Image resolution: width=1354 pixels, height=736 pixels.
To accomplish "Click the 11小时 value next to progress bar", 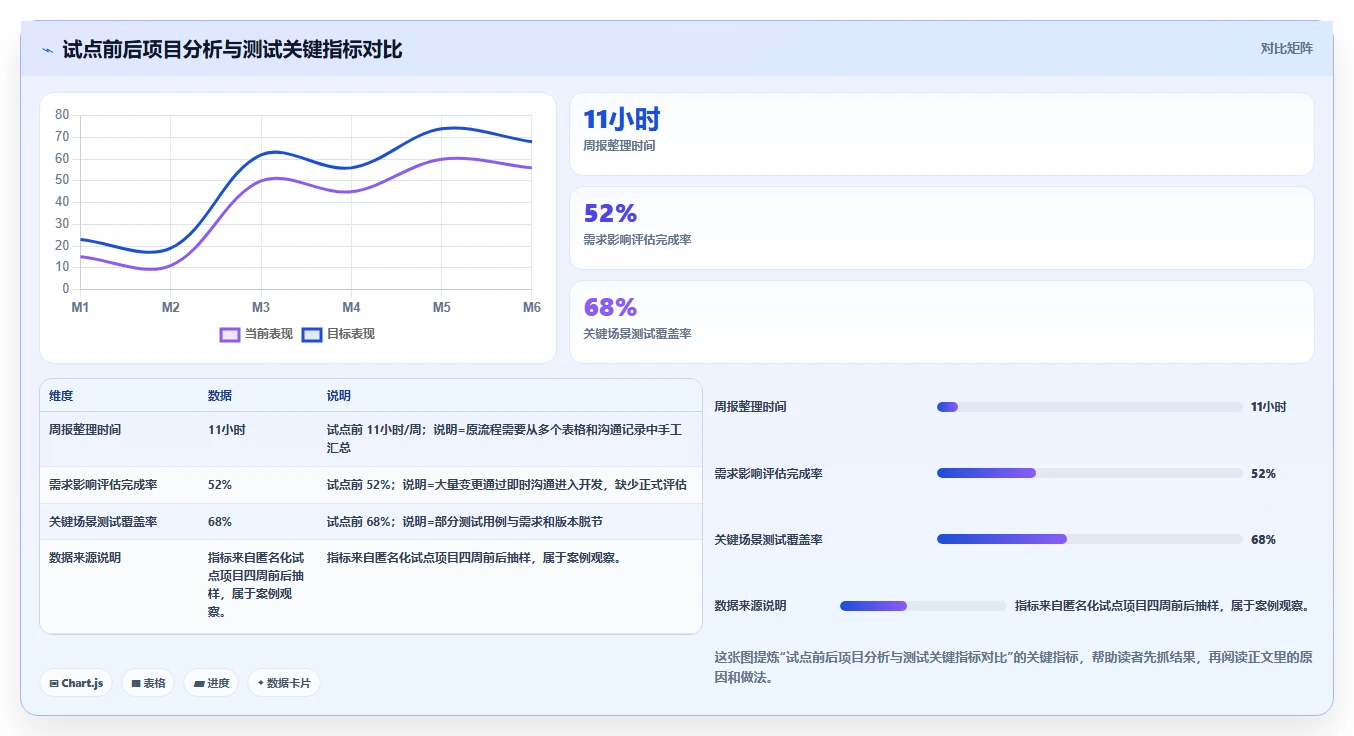I will 1269,407.
